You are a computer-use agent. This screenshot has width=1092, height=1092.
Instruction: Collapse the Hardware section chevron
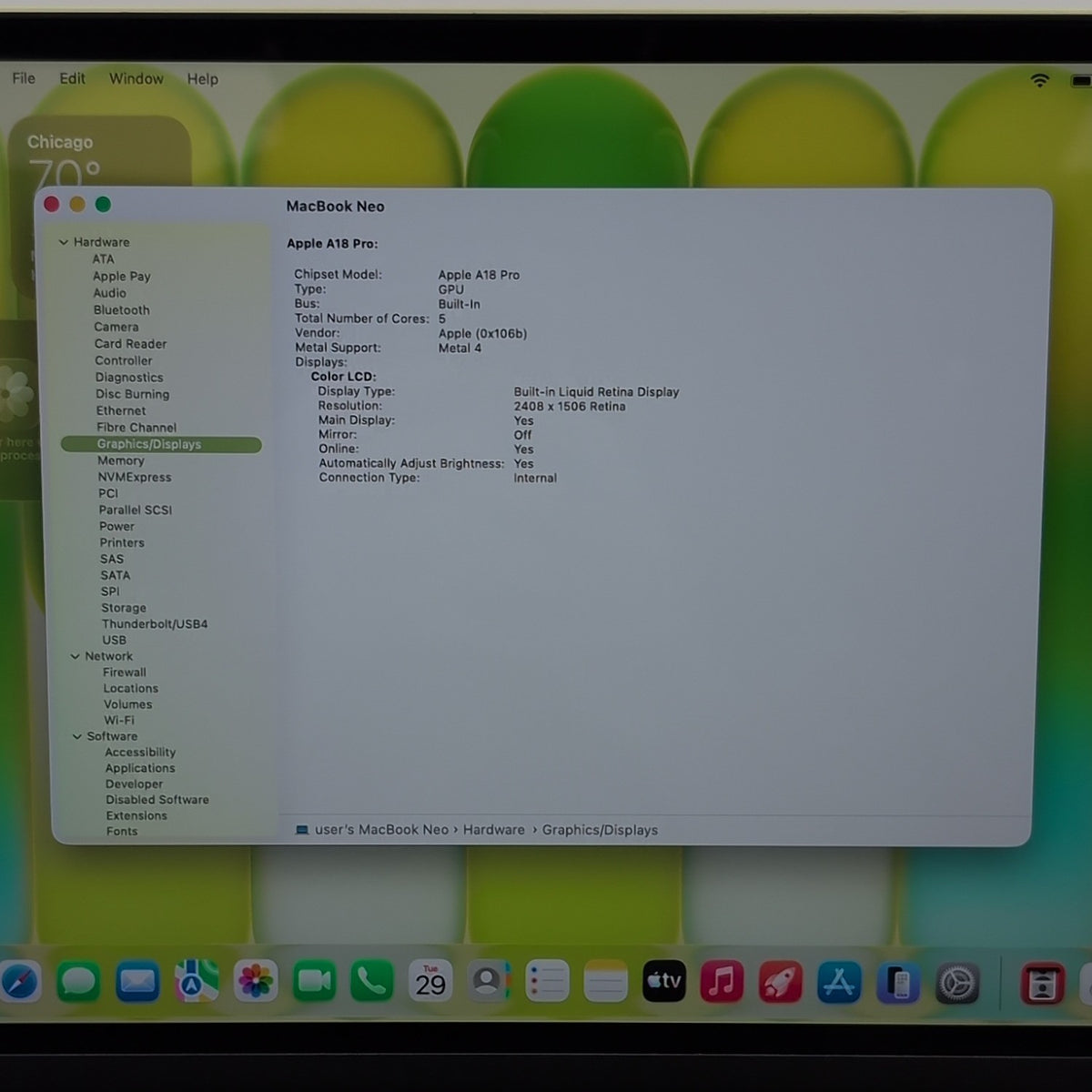coord(64,242)
